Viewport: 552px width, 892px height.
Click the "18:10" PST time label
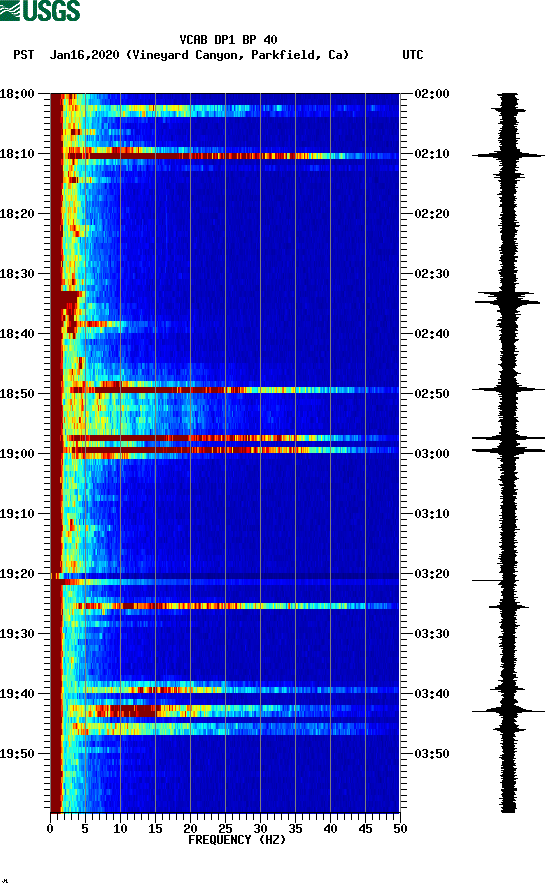17,154
